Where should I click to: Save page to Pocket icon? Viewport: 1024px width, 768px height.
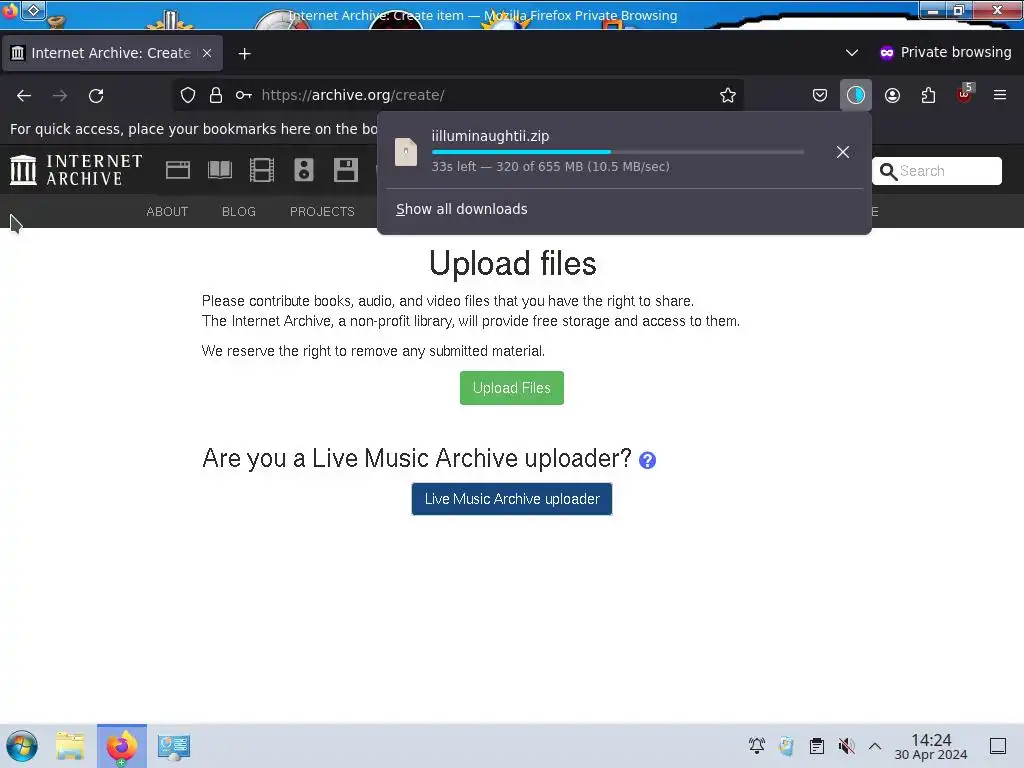click(820, 95)
